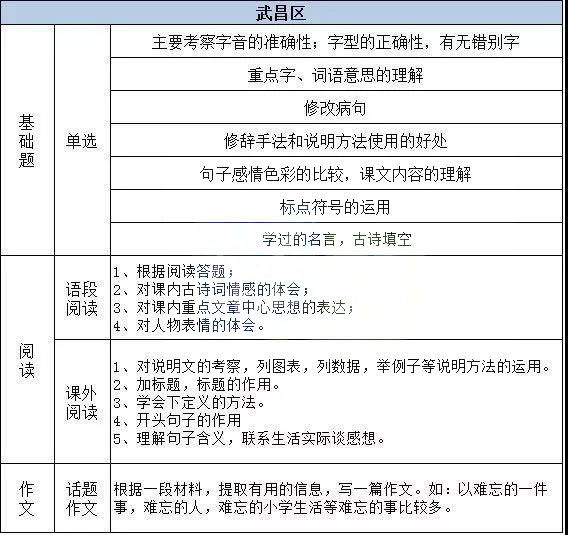Viewport: 568px width, 535px height.
Task: Click the 作文 category cell
Action: [x=28, y=498]
